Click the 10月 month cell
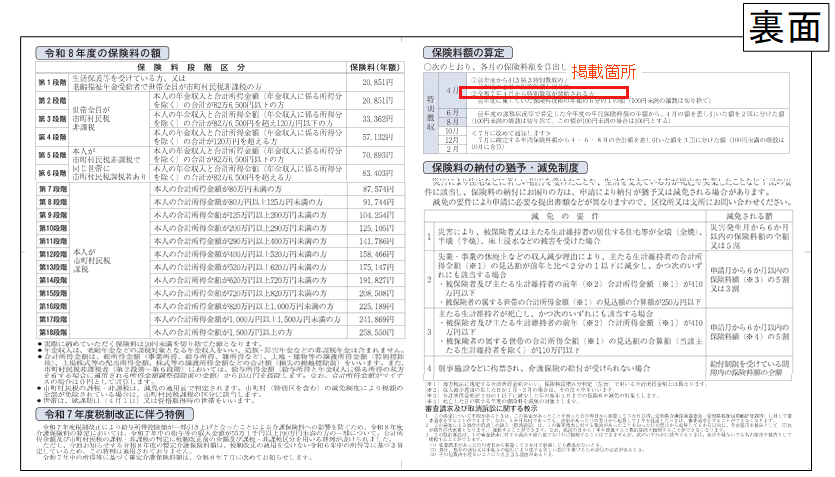This screenshot has width=835, height=477. tap(453, 131)
